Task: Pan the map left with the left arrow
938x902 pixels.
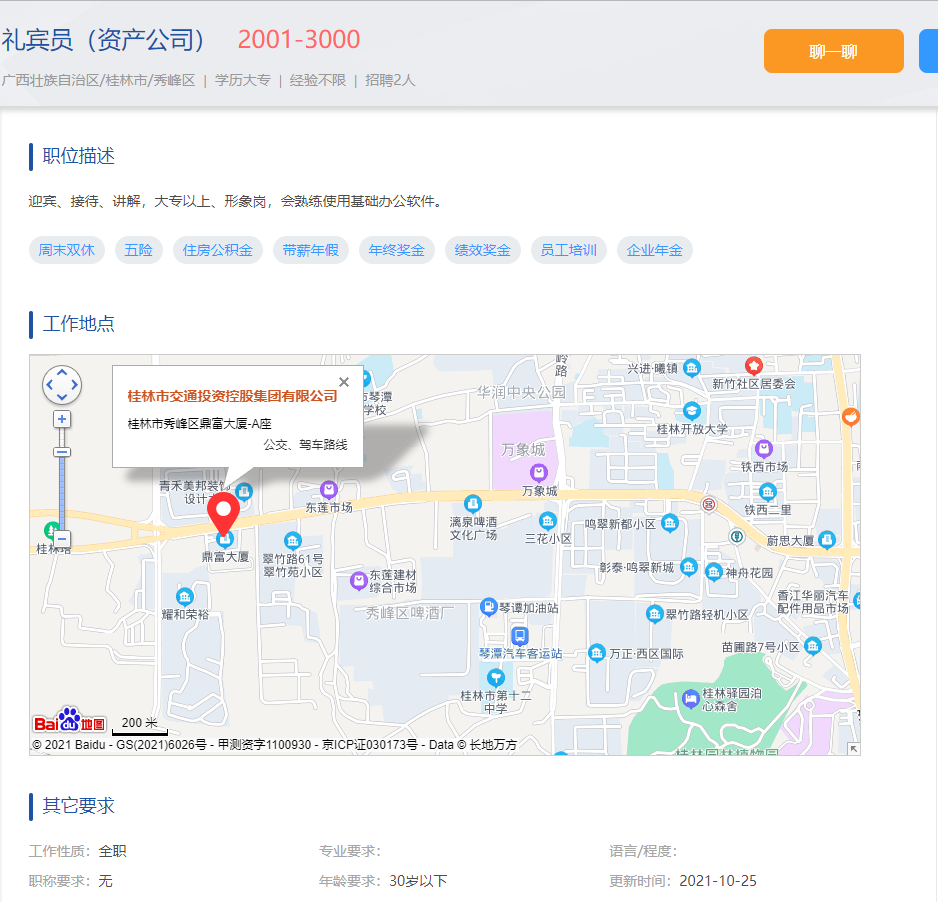Action: pos(50,385)
